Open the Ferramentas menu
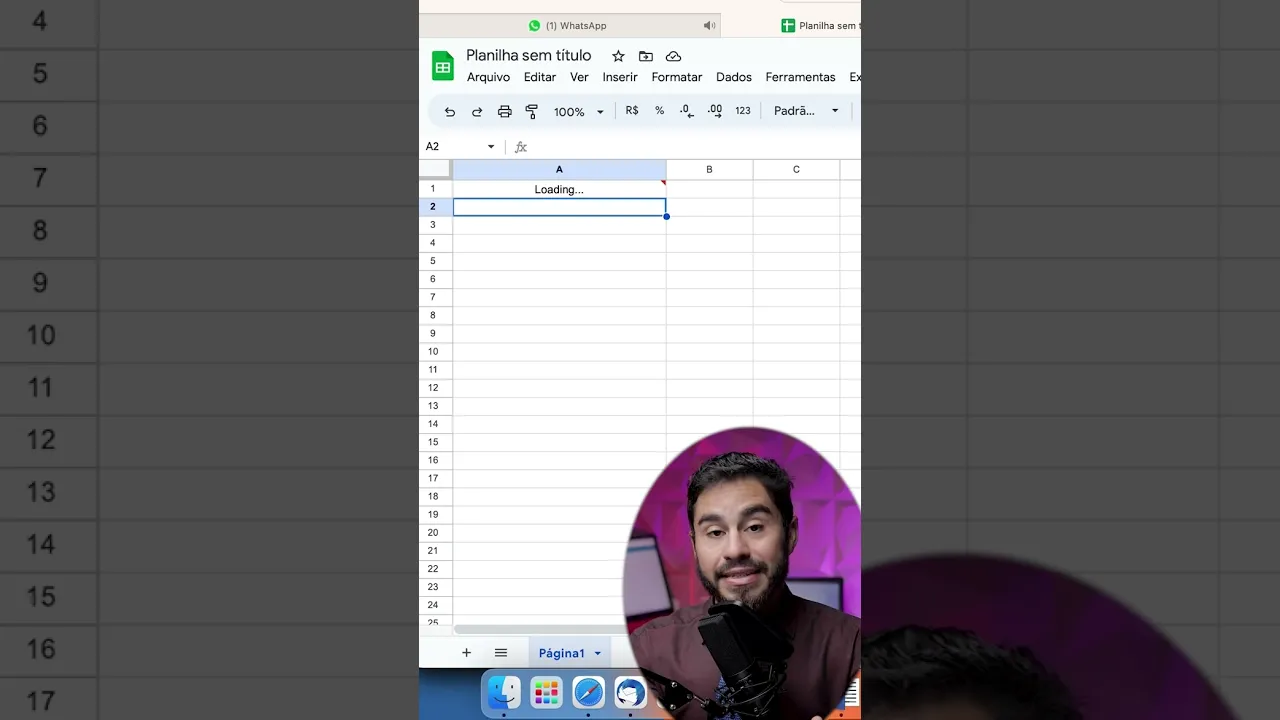The height and width of the screenshot is (720, 1280). (x=800, y=77)
